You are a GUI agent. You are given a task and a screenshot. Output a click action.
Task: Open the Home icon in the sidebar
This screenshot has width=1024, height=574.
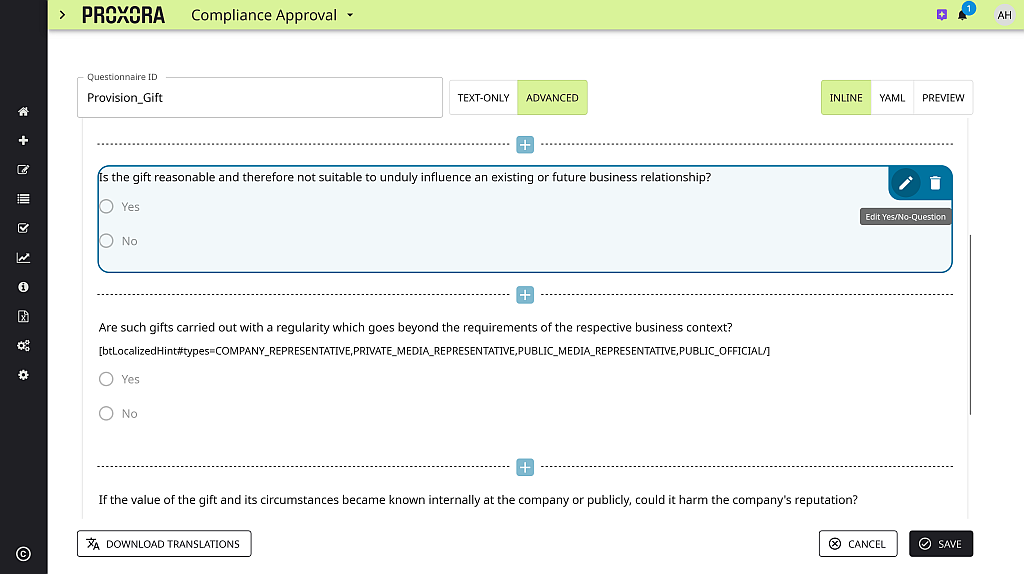[23, 112]
